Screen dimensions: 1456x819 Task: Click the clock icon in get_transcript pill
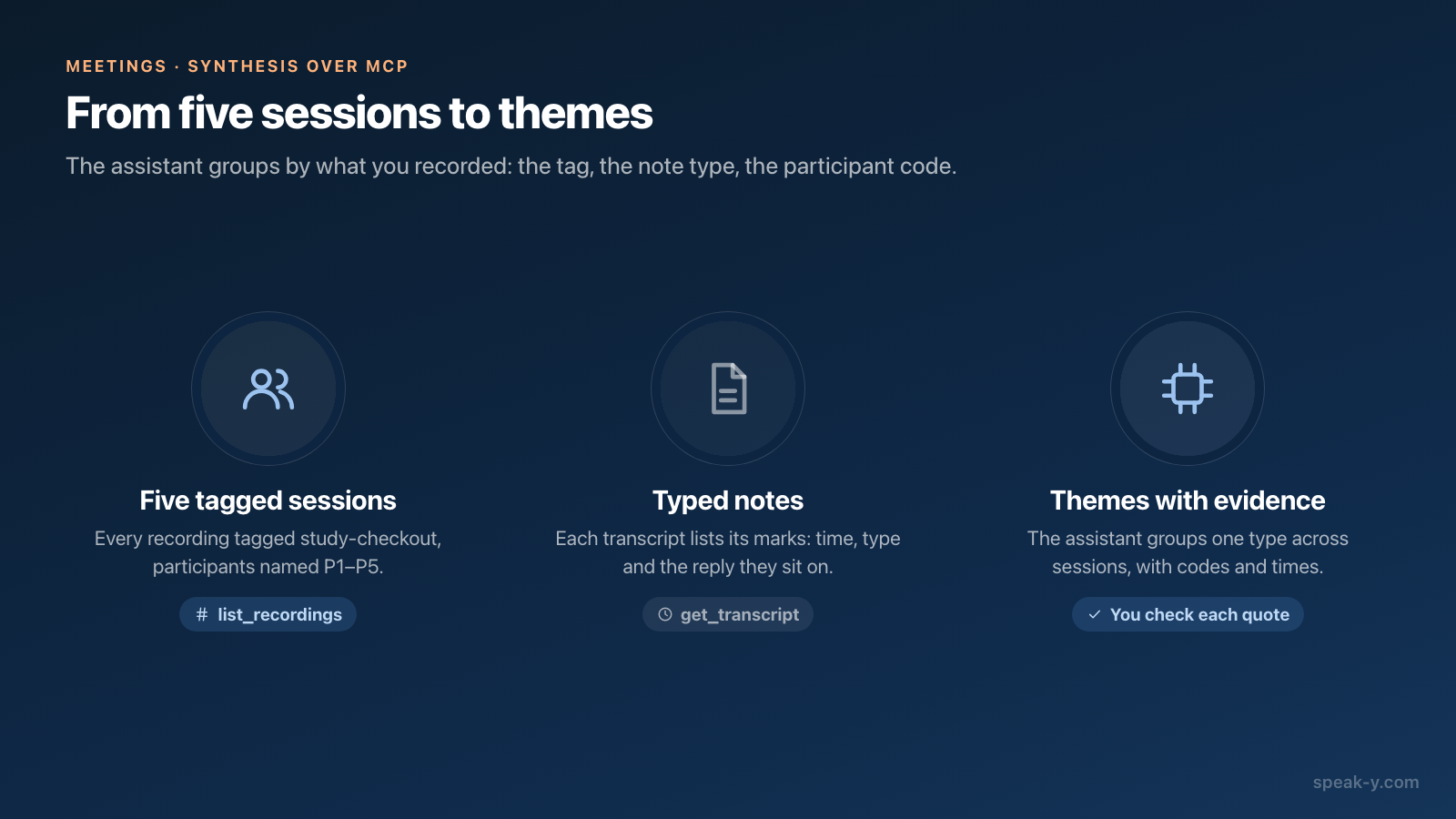pyautogui.click(x=665, y=614)
